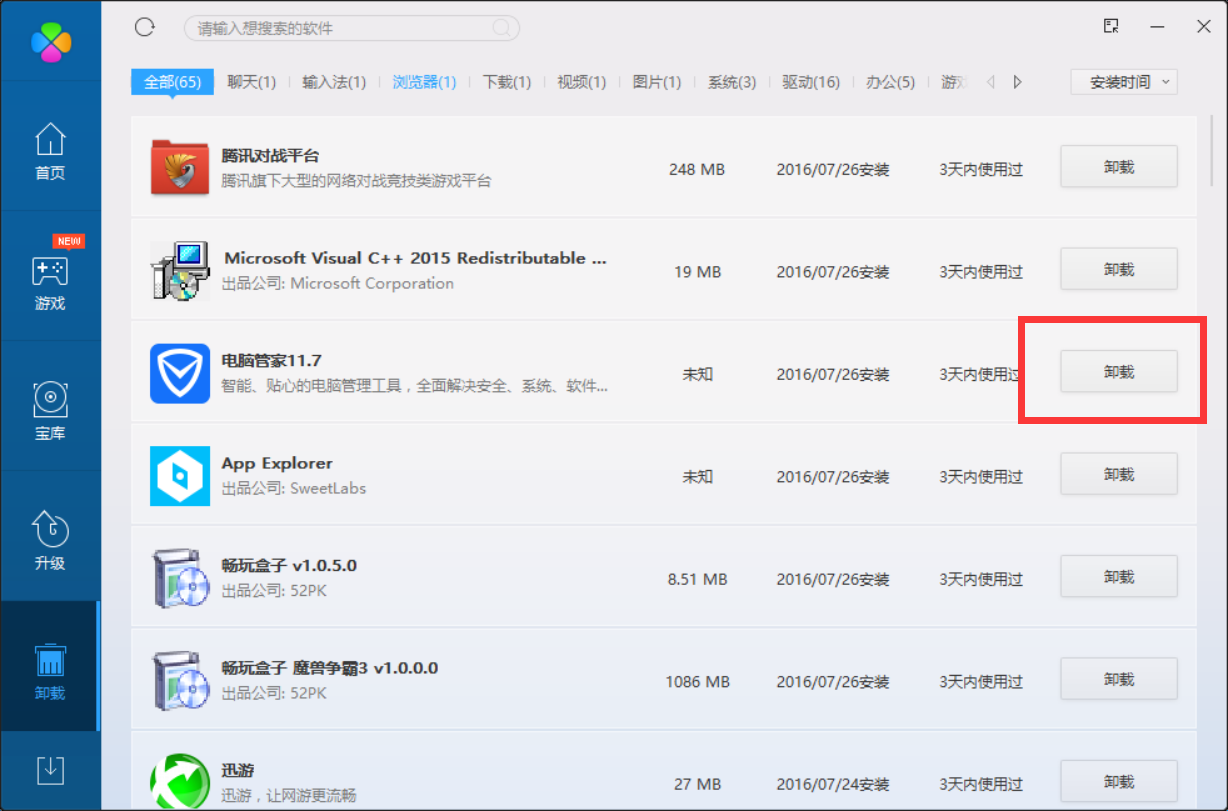Click the 腾讯对战平台 red app icon
This screenshot has width=1228, height=811.
[x=180, y=168]
